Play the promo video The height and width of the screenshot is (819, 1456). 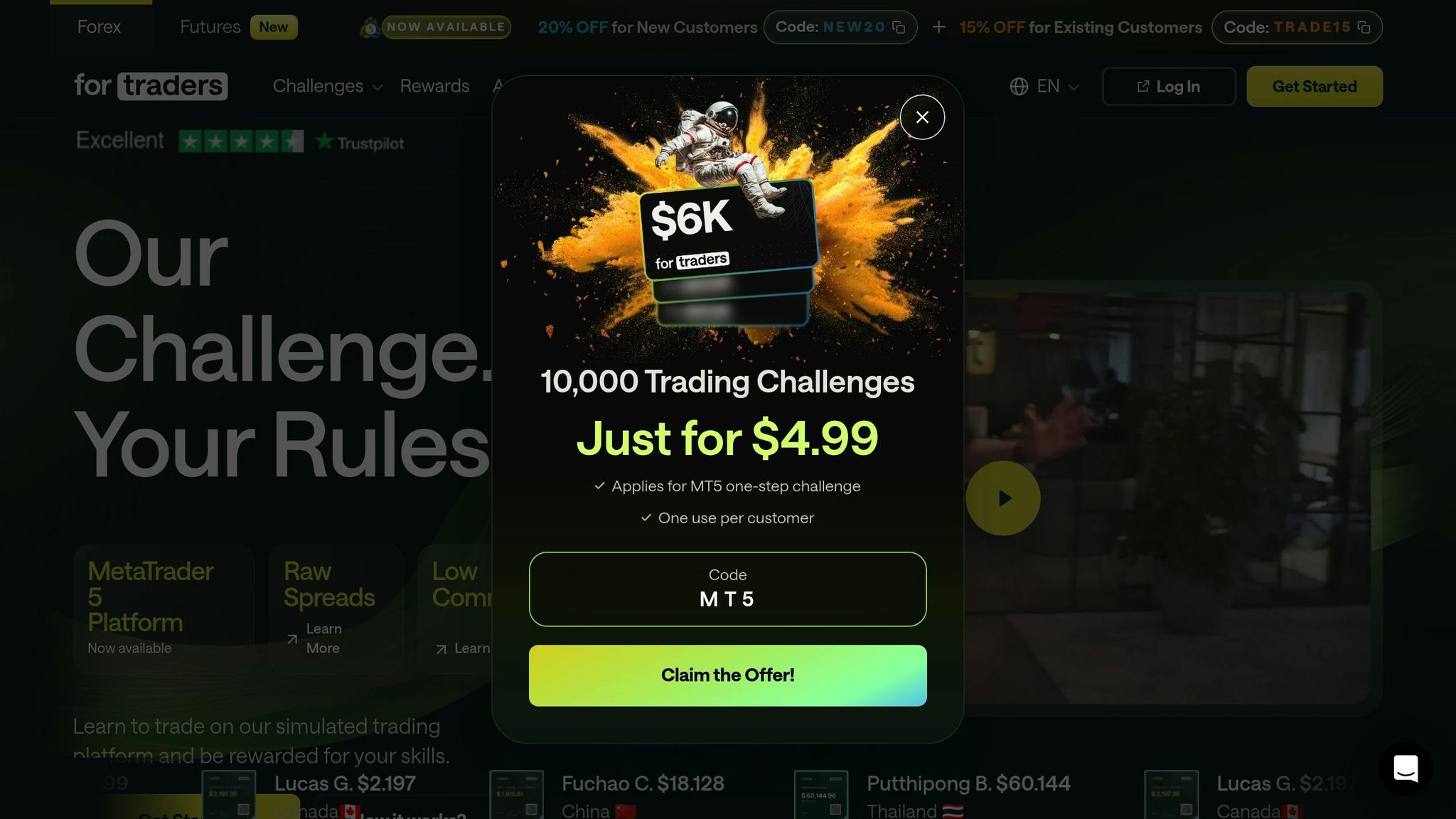[1003, 498]
